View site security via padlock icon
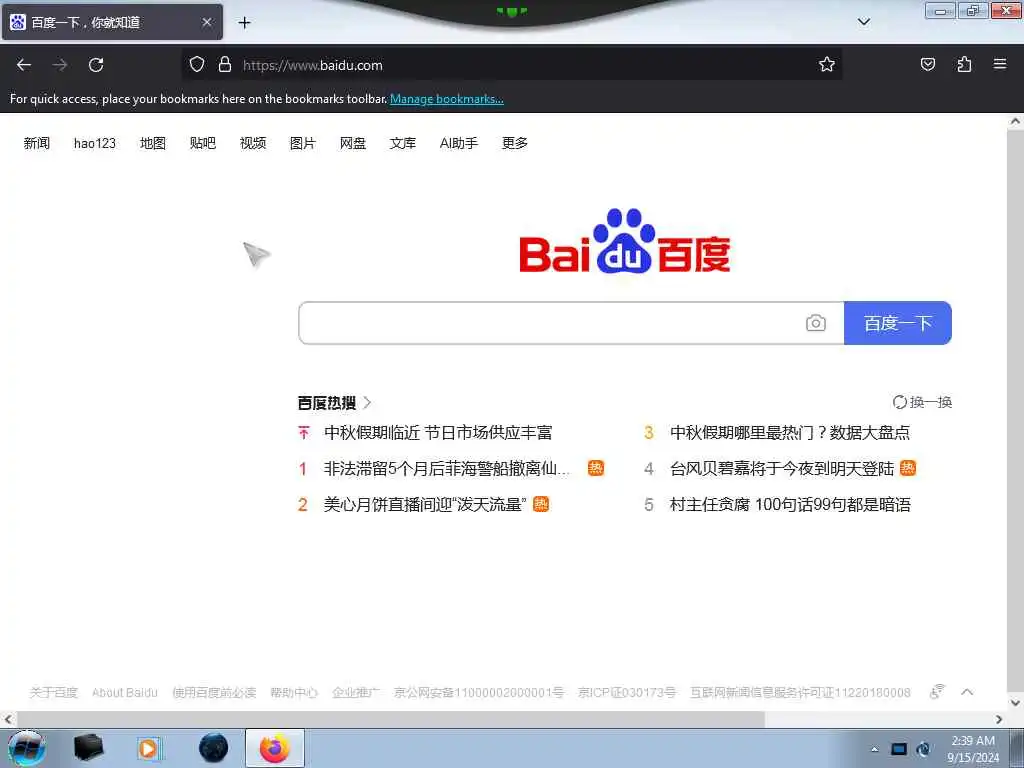Screen dimensions: 1024x768 pyautogui.click(x=225, y=64)
